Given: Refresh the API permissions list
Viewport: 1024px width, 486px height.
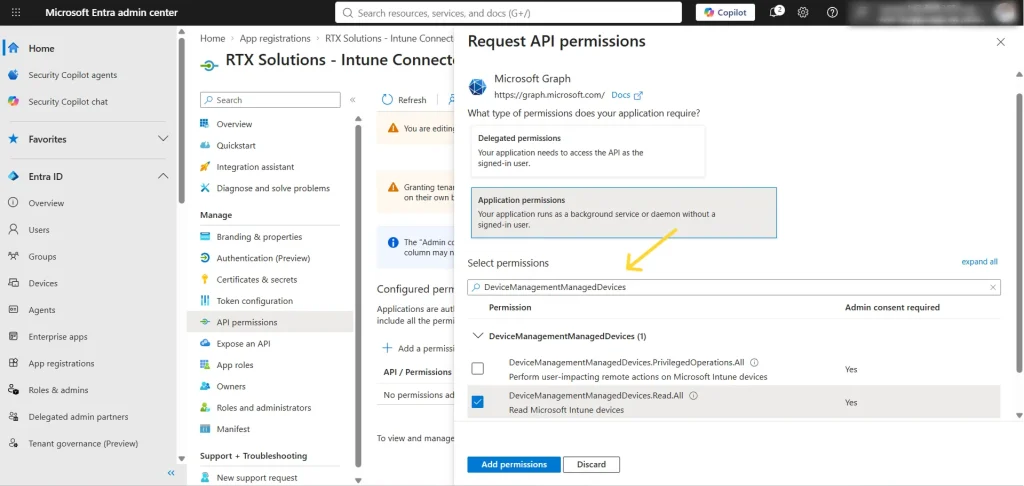Looking at the screenshot, I should coord(404,100).
